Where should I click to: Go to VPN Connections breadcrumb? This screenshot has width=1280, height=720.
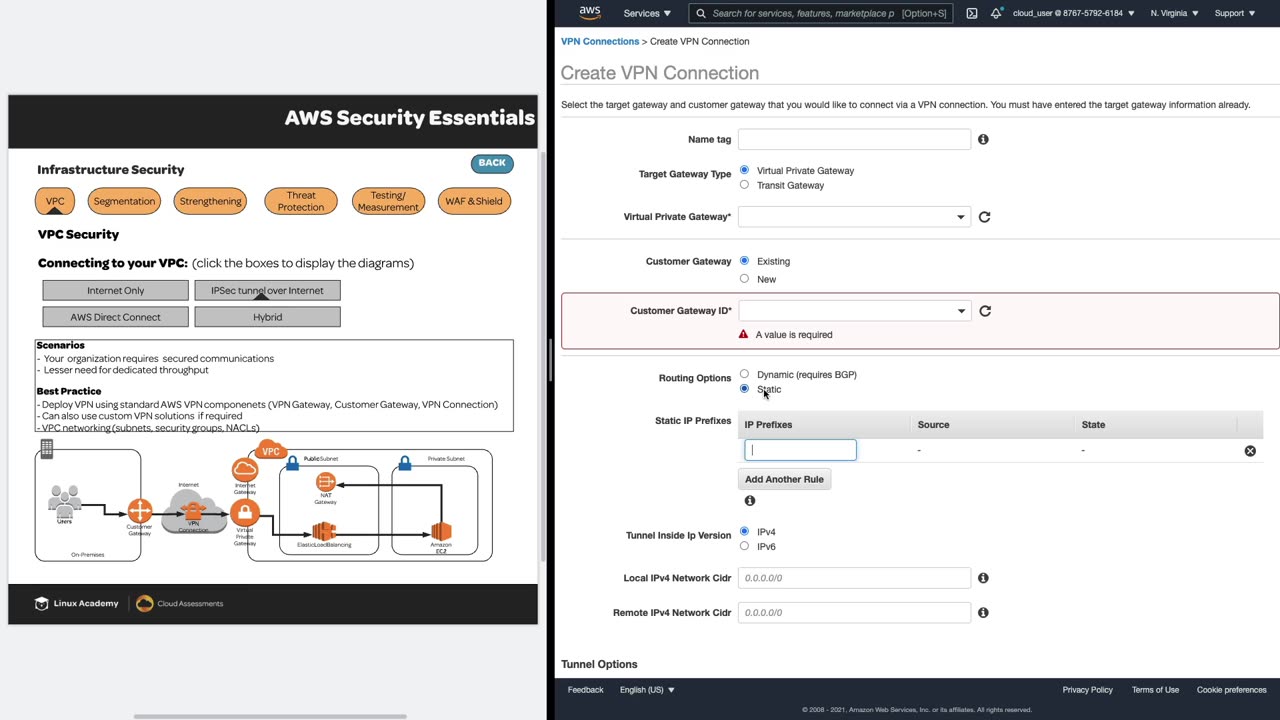tap(600, 41)
